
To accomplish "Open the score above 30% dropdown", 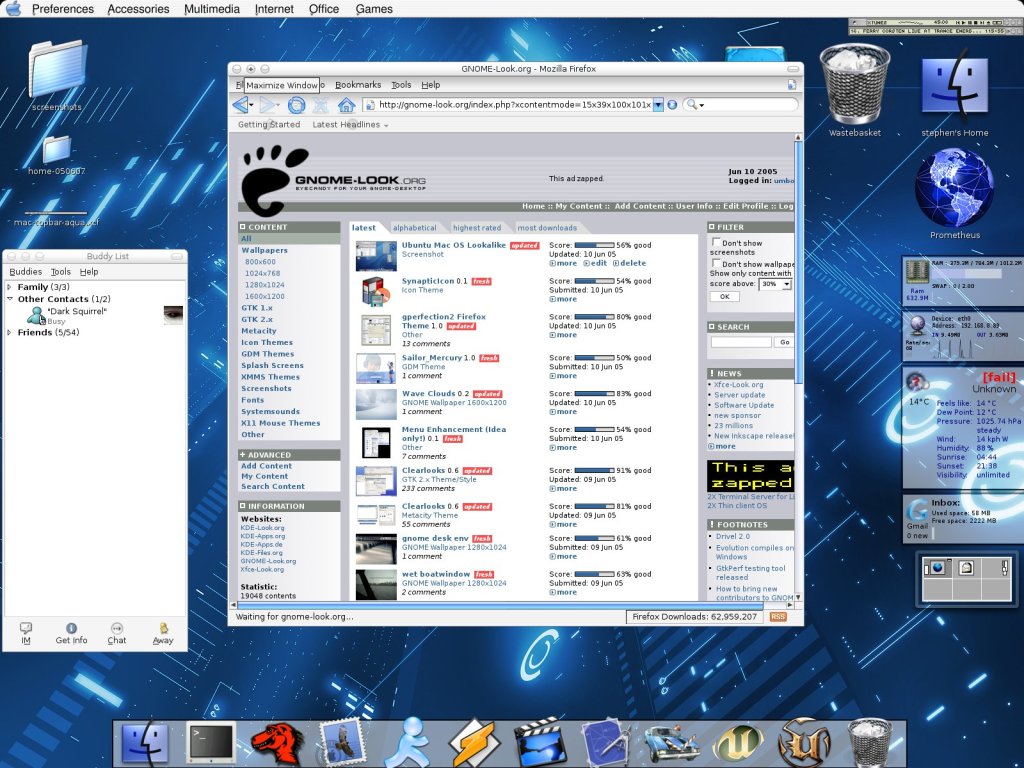I will [x=775, y=284].
